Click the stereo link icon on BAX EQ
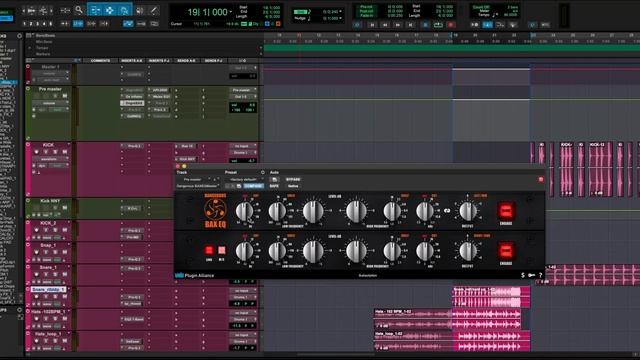 tap(447, 211)
